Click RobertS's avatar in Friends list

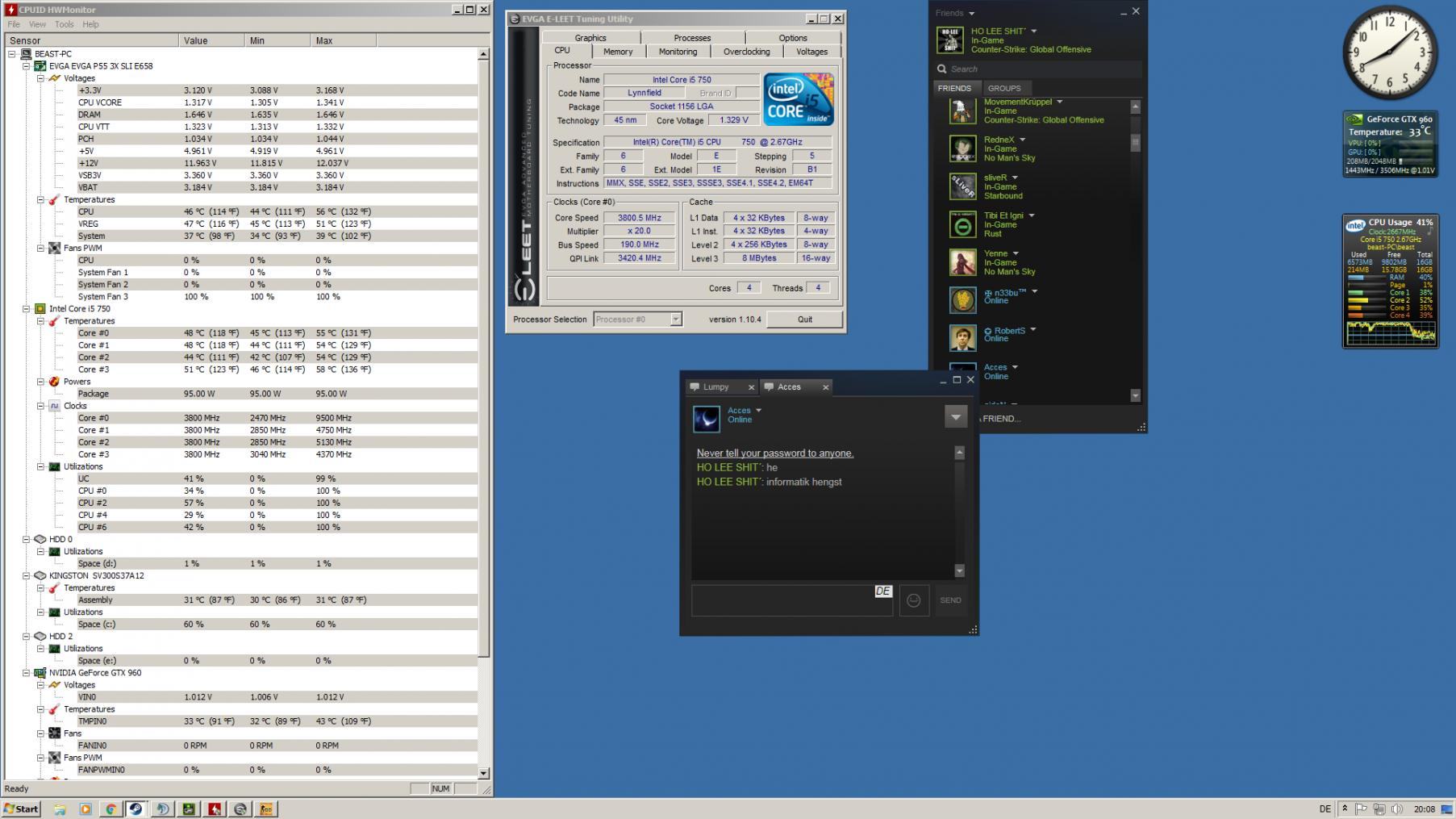[962, 338]
